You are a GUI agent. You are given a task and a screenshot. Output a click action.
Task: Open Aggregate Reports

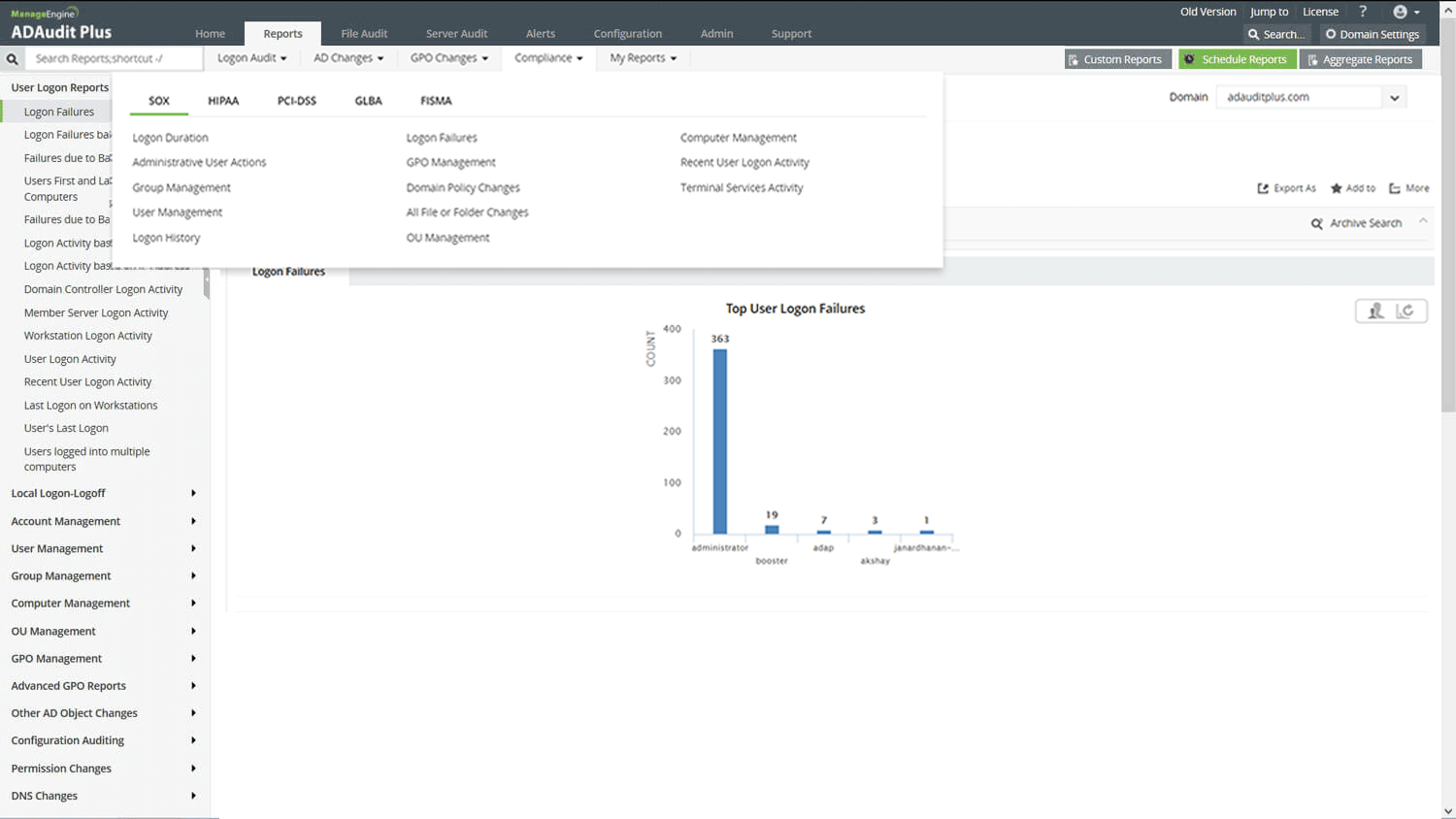(x=1361, y=59)
